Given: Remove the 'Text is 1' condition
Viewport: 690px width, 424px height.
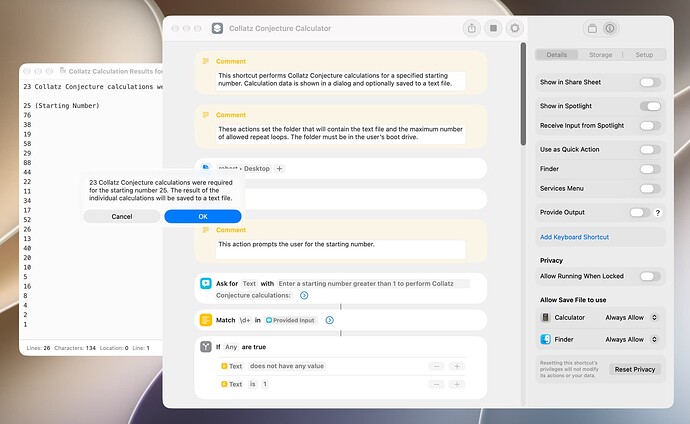Looking at the screenshot, I should point(436,384).
